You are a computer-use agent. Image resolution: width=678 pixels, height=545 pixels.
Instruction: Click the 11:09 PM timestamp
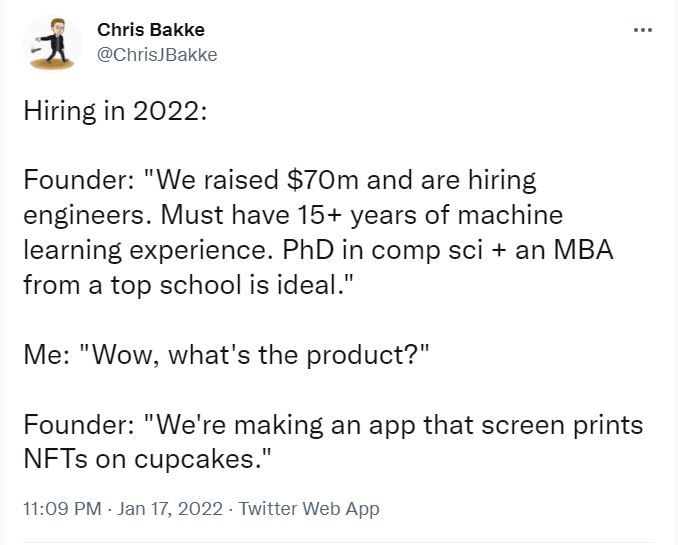(x=62, y=508)
